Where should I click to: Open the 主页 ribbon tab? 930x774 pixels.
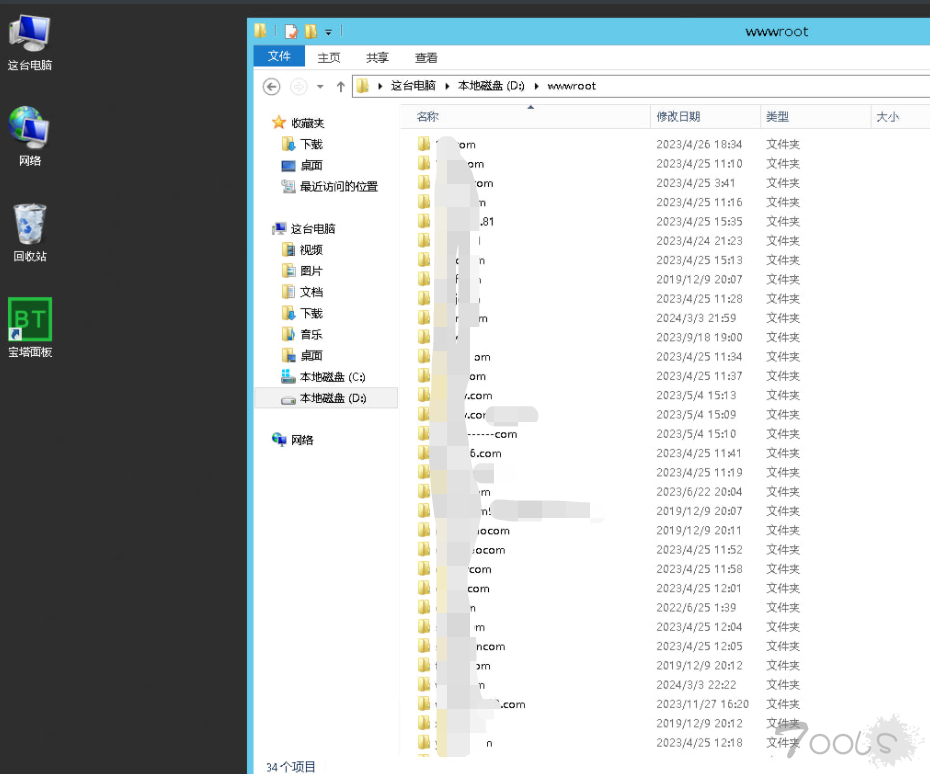(329, 58)
